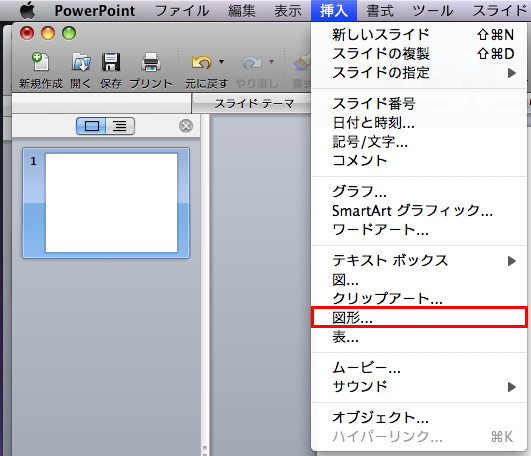This screenshot has width=531, height=456.
Task: Select slide 1 thumbnail
Action: pyautogui.click(x=106, y=203)
